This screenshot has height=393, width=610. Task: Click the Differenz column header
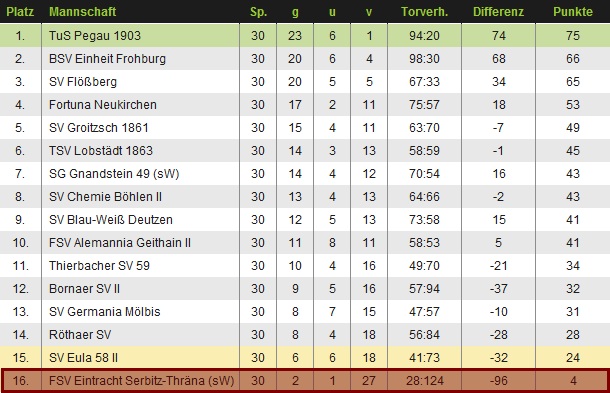pos(498,12)
